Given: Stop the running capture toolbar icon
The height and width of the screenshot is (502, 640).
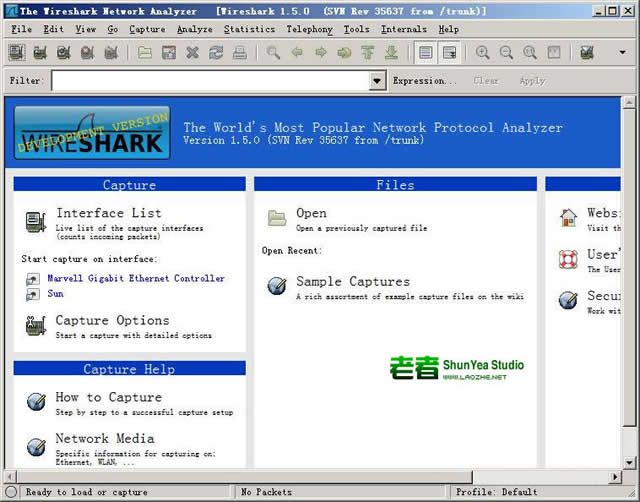Looking at the screenshot, I should tap(87, 53).
